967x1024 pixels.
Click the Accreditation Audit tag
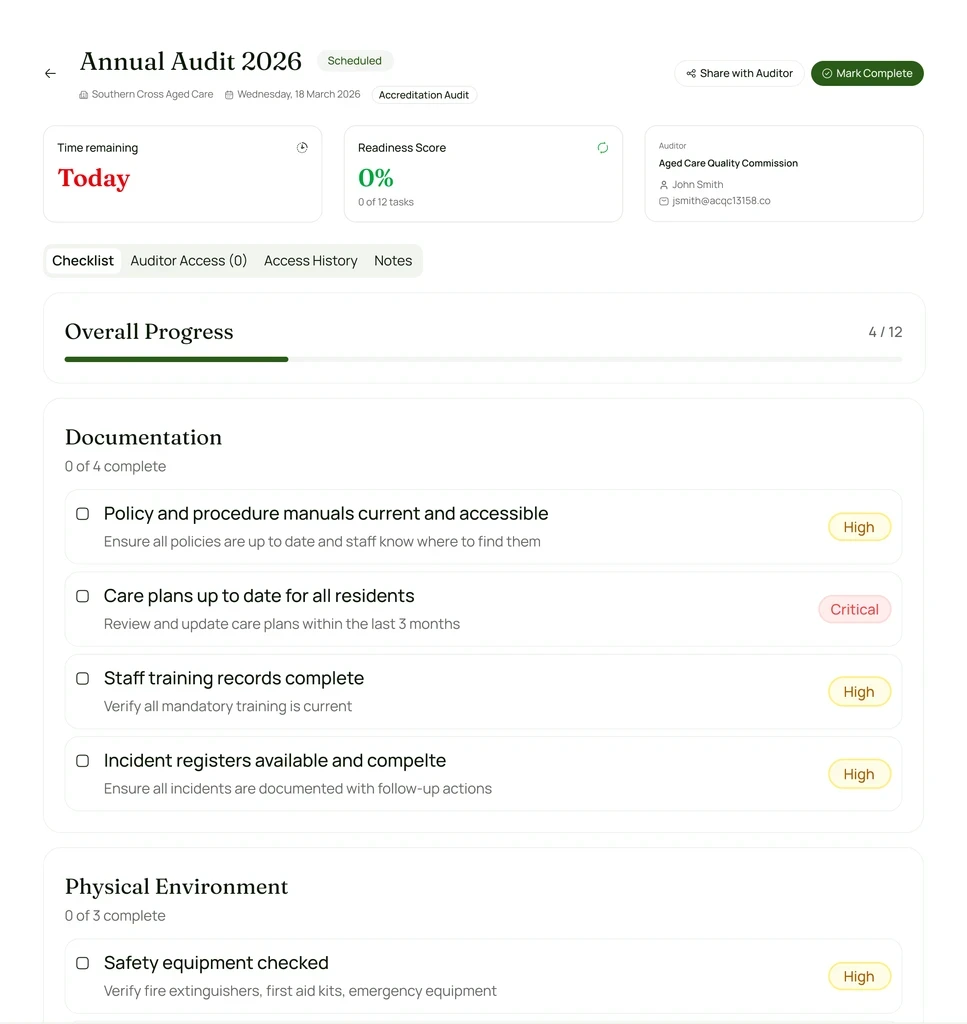point(424,95)
